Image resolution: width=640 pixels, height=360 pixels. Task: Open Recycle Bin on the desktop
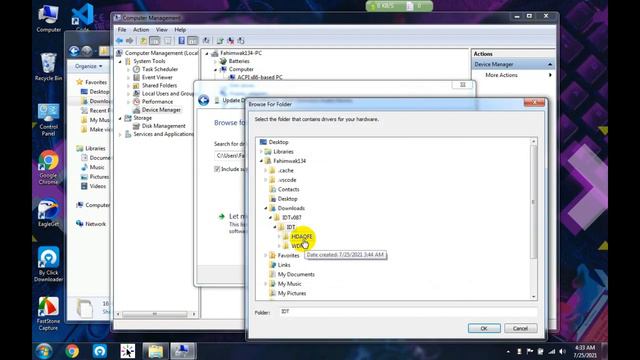pyautogui.click(x=48, y=66)
